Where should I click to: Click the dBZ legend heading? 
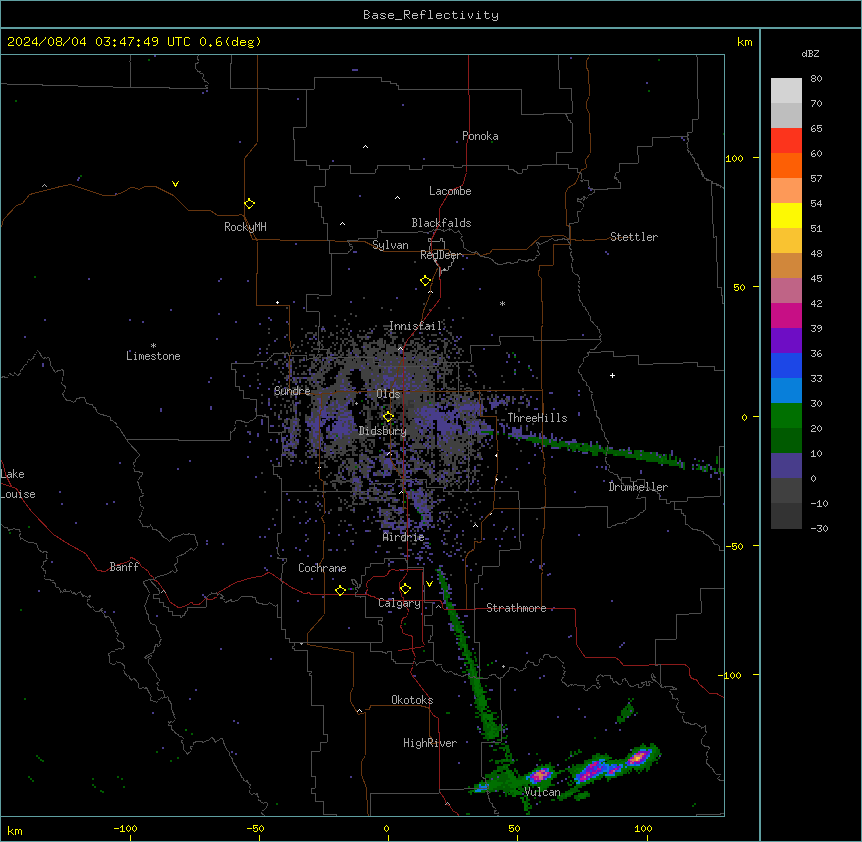pos(810,54)
